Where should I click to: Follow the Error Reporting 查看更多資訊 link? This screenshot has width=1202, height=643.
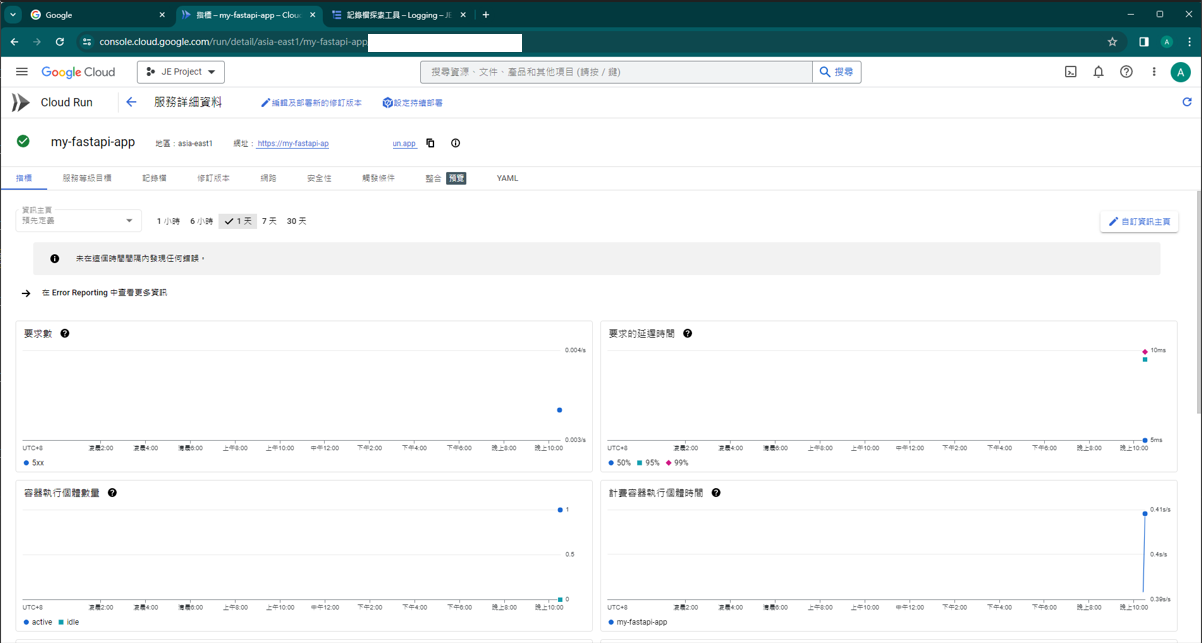(x=104, y=293)
